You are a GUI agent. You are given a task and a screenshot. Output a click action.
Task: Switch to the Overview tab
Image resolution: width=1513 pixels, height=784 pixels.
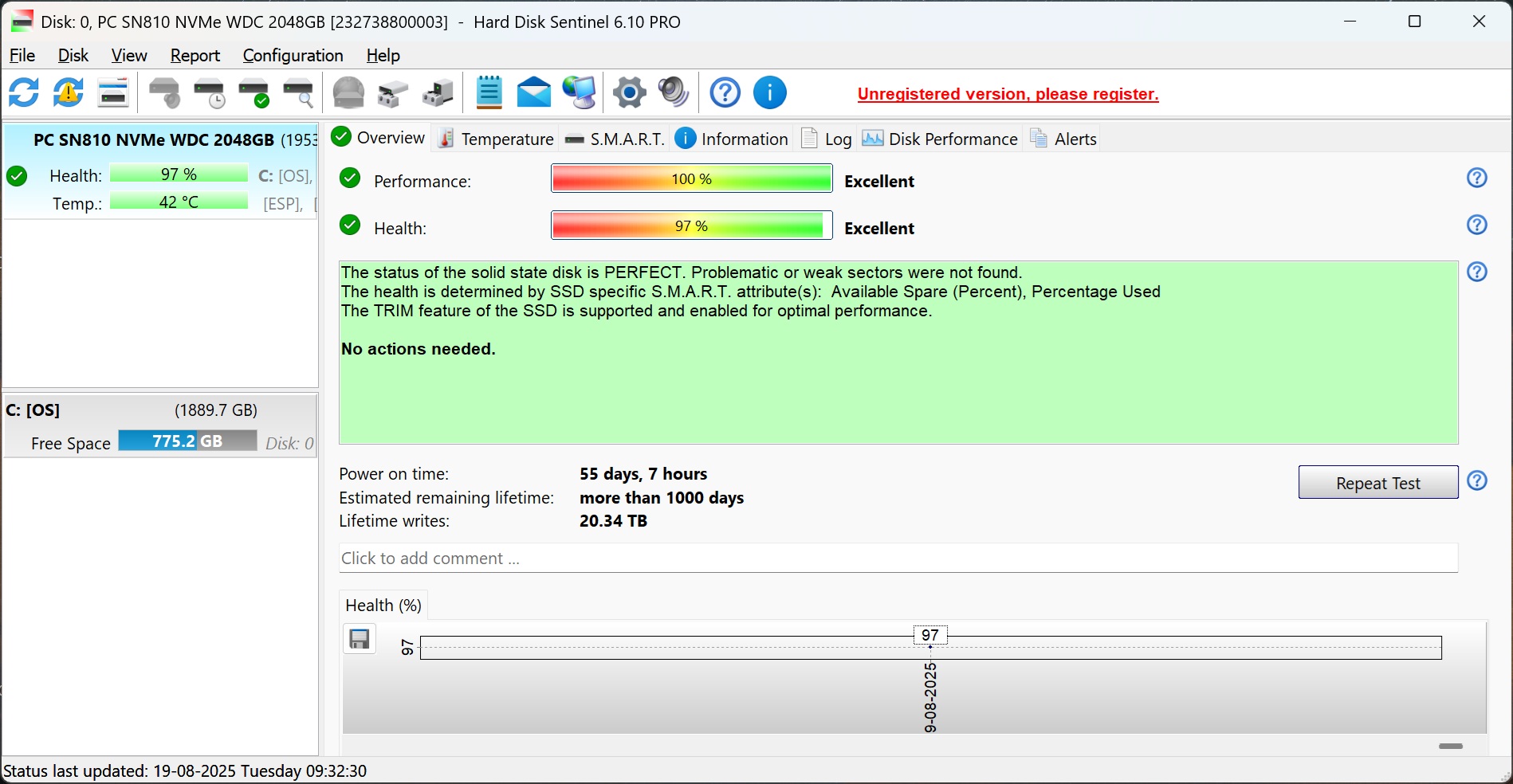[x=379, y=137]
